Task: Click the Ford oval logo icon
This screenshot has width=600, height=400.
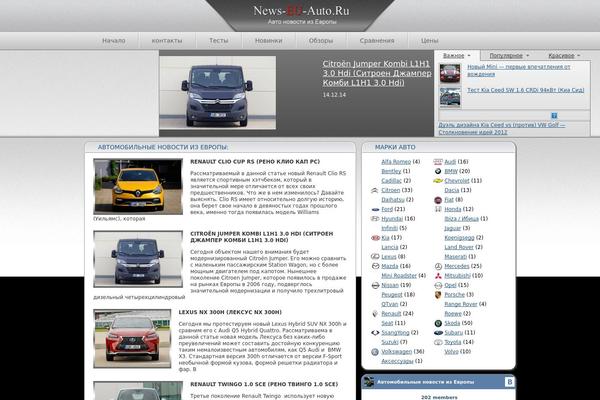Action: [x=375, y=209]
